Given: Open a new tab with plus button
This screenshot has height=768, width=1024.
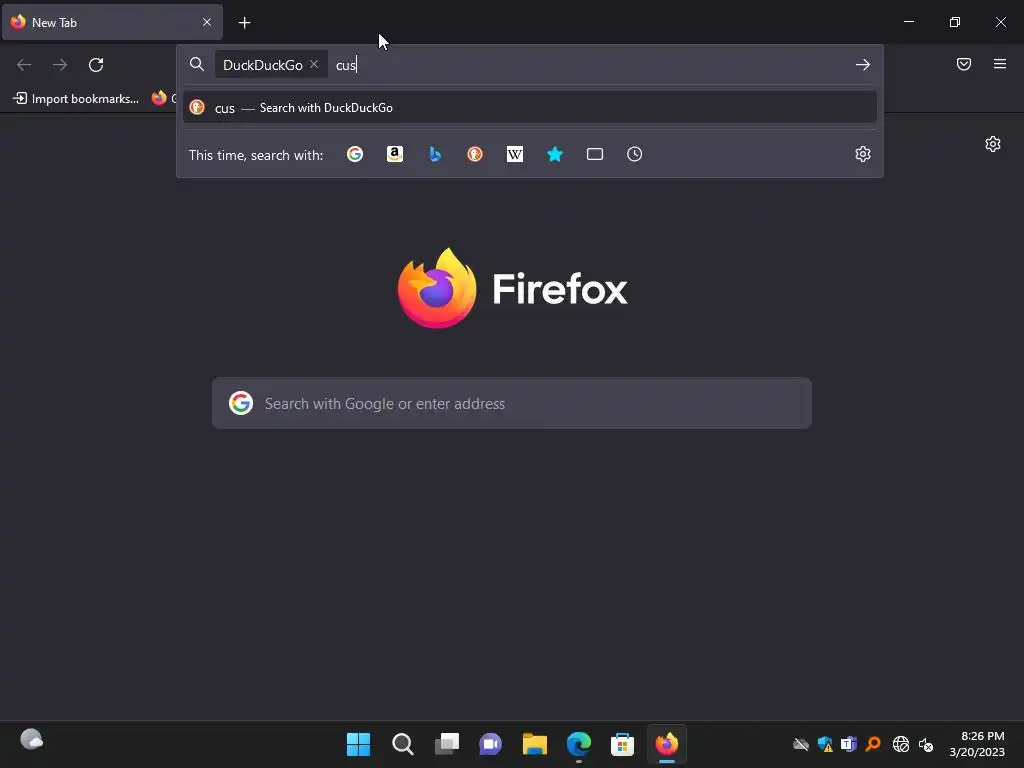Looking at the screenshot, I should [244, 23].
